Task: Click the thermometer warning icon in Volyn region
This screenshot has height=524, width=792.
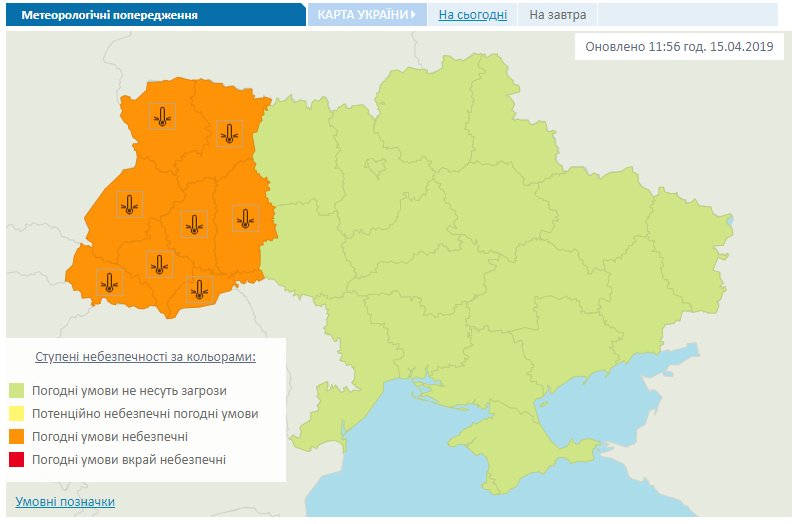Action: (x=163, y=117)
